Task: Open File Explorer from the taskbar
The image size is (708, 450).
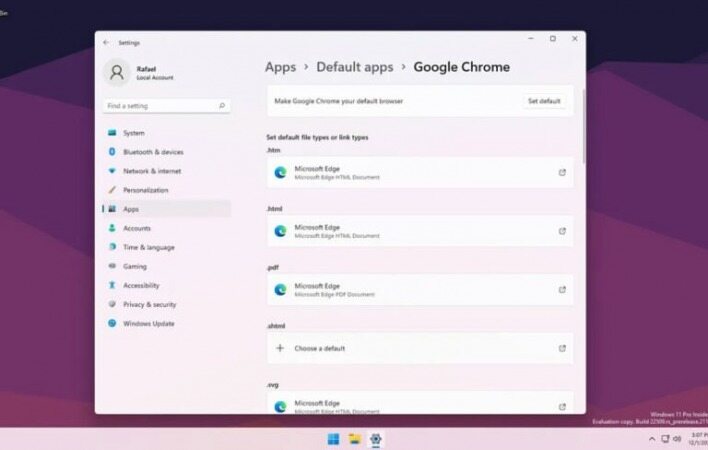Action: tap(355, 439)
